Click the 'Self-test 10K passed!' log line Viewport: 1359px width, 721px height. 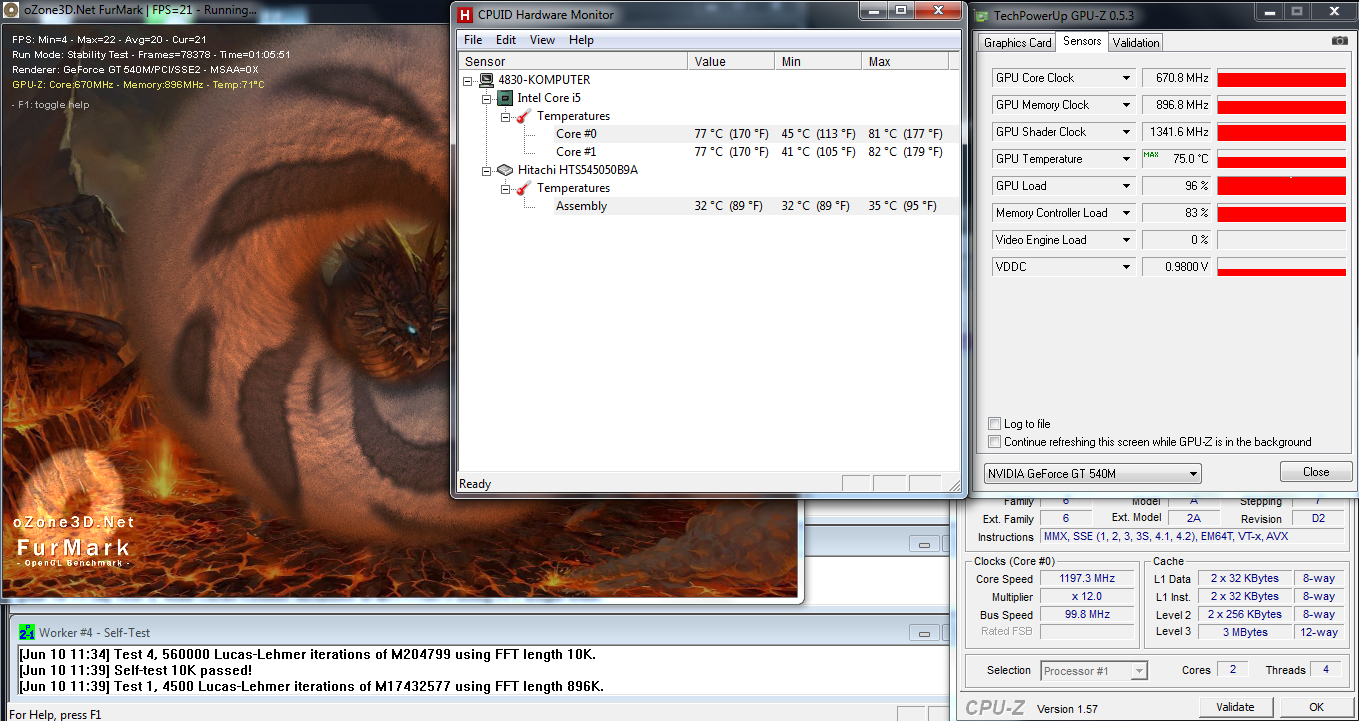click(135, 670)
